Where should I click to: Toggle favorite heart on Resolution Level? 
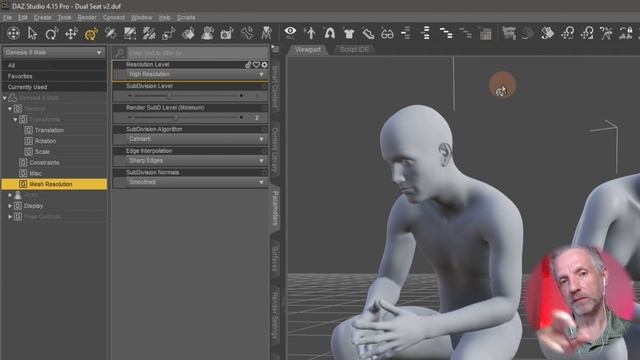pyautogui.click(x=256, y=64)
